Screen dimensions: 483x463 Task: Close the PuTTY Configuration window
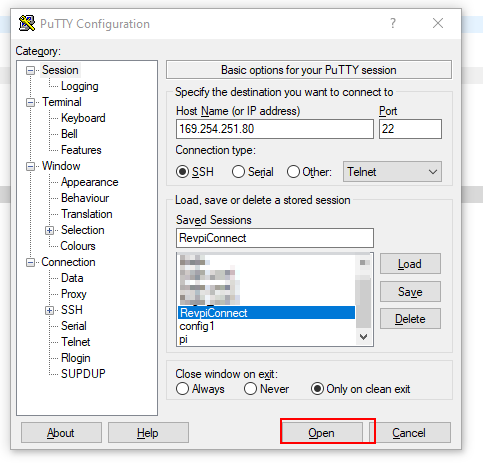(x=438, y=23)
